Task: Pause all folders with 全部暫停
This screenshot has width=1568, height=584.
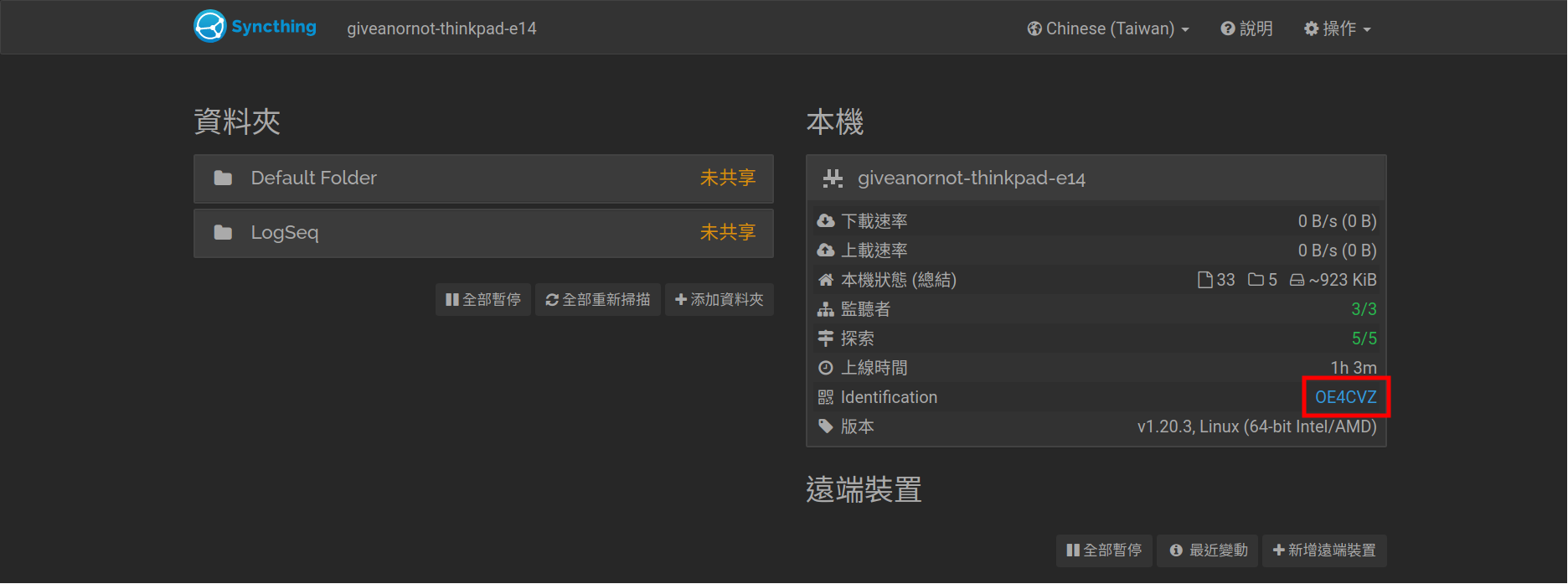Action: click(x=483, y=299)
